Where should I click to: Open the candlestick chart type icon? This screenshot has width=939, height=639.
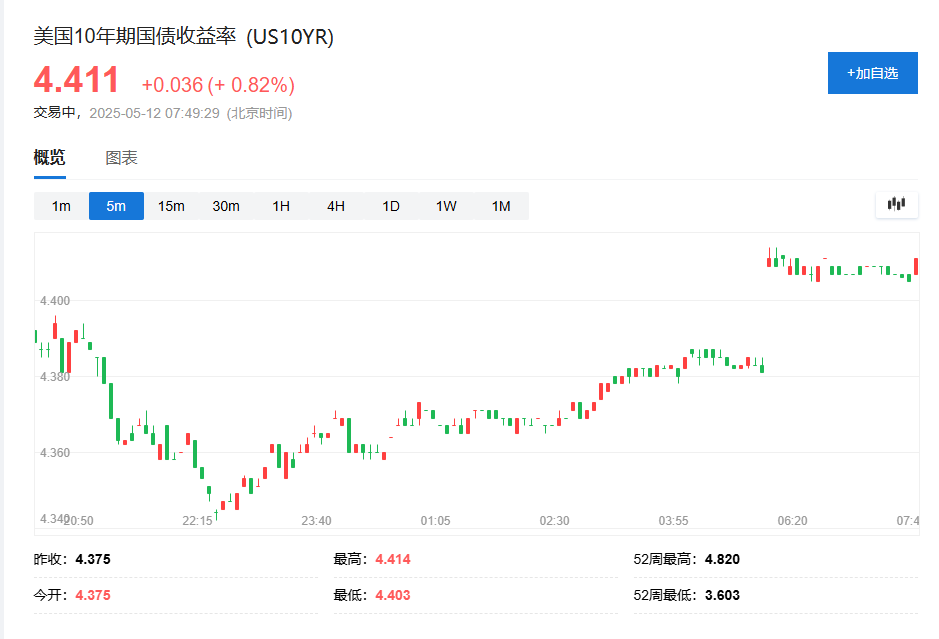pos(896,205)
